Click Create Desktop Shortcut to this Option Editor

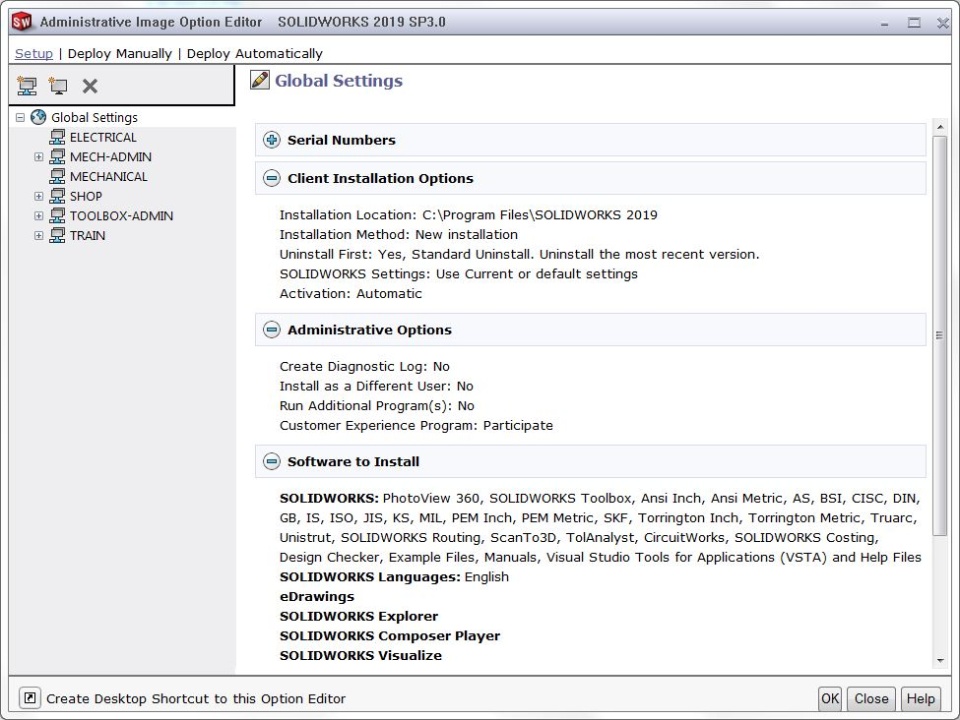click(195, 699)
